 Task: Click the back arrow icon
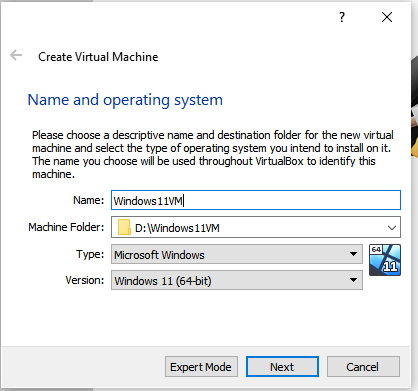pyautogui.click(x=16, y=55)
